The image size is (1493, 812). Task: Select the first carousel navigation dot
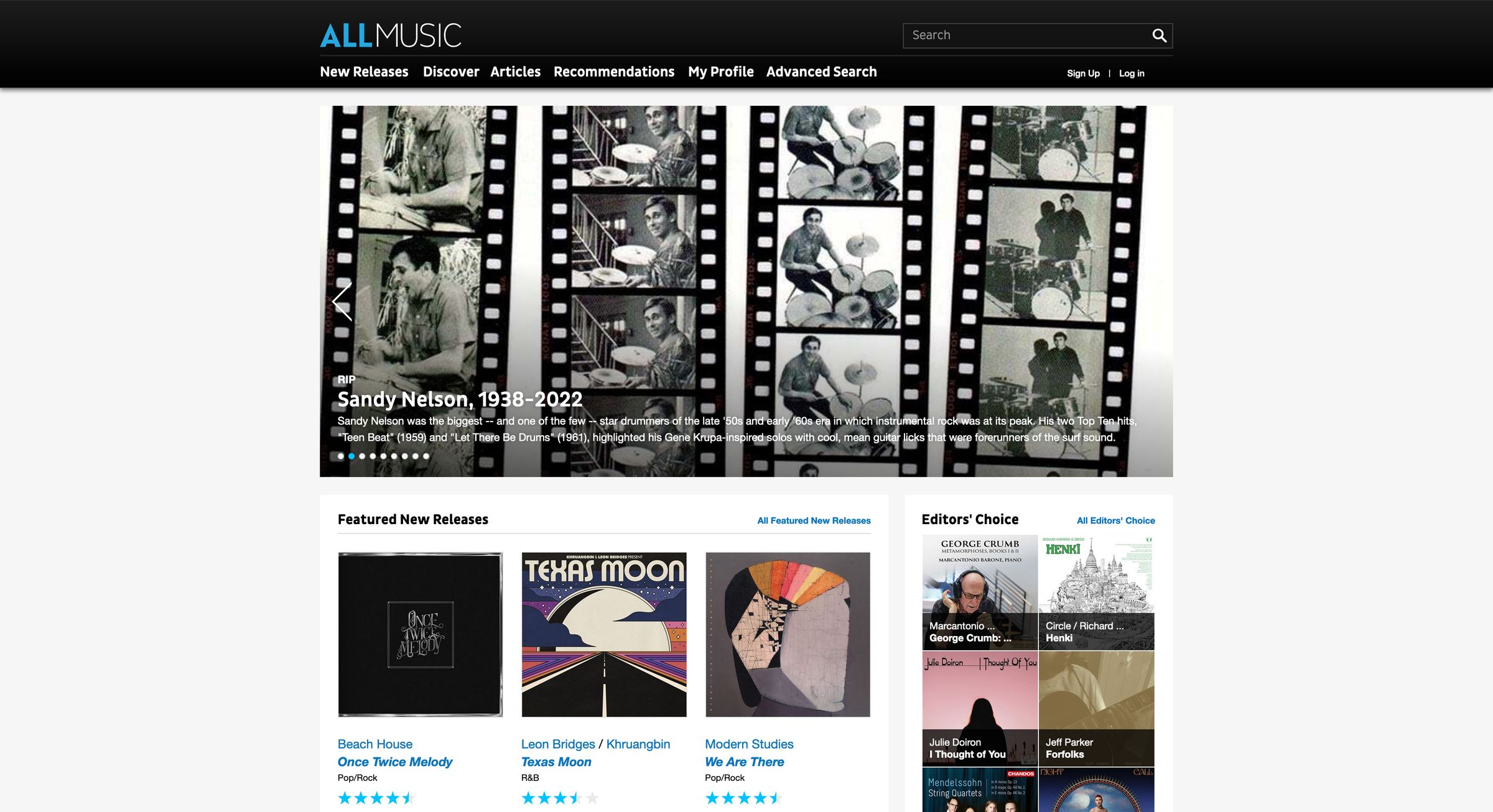[340, 456]
